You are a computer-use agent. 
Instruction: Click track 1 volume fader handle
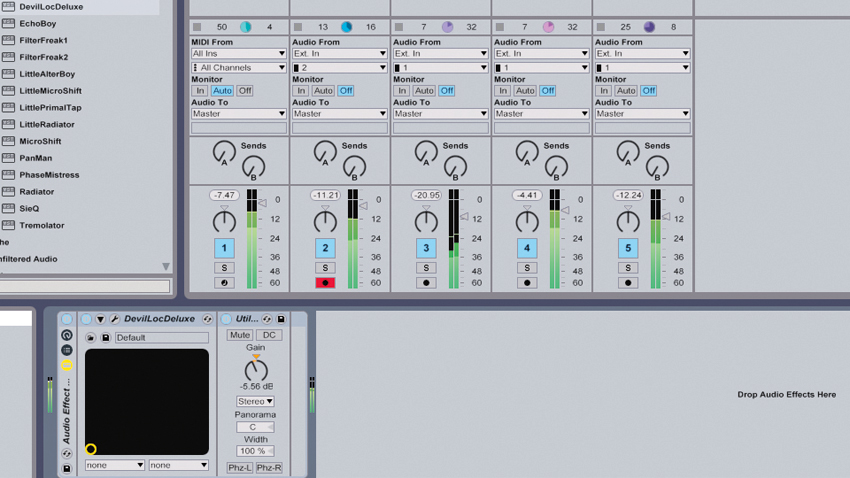[x=263, y=203]
